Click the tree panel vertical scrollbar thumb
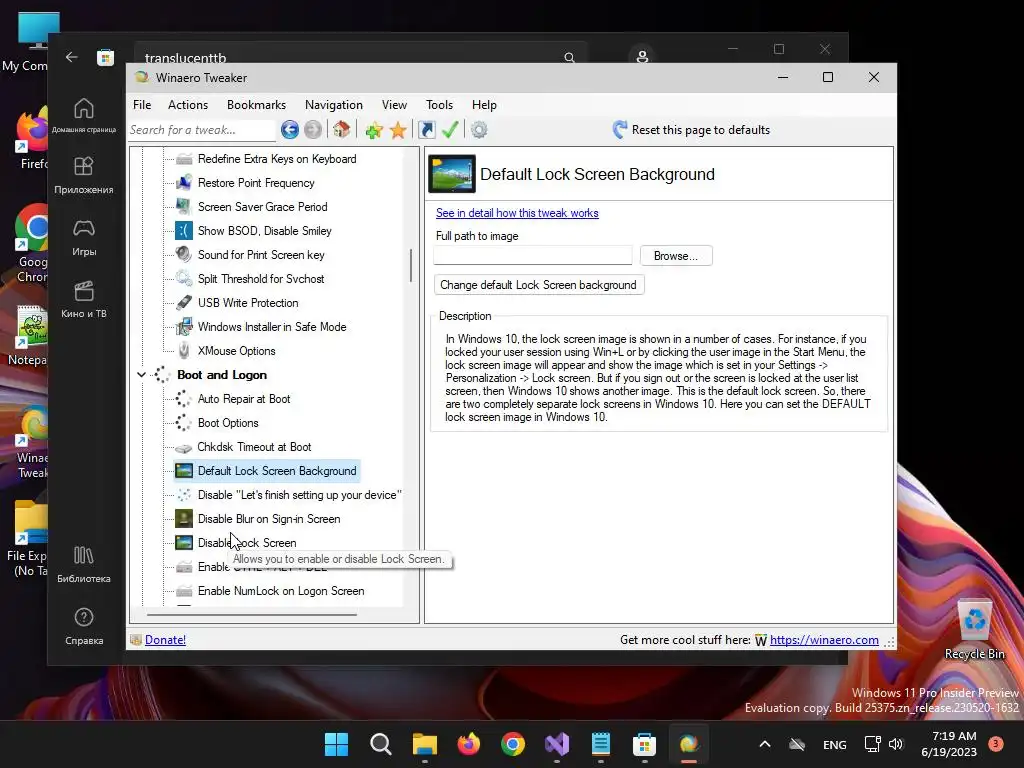This screenshot has height=768, width=1024. 411,266
